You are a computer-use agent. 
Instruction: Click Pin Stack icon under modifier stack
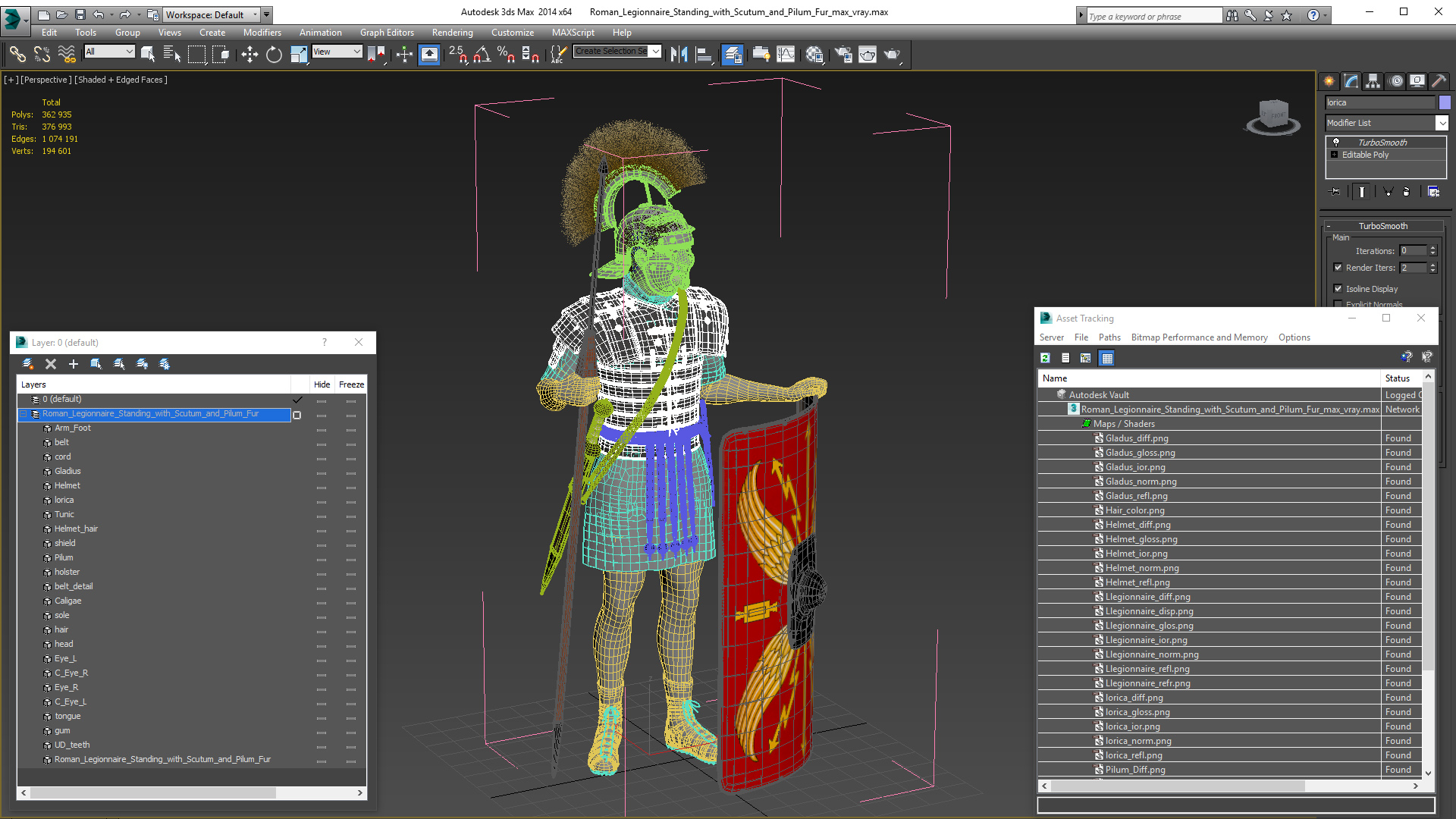tap(1335, 192)
